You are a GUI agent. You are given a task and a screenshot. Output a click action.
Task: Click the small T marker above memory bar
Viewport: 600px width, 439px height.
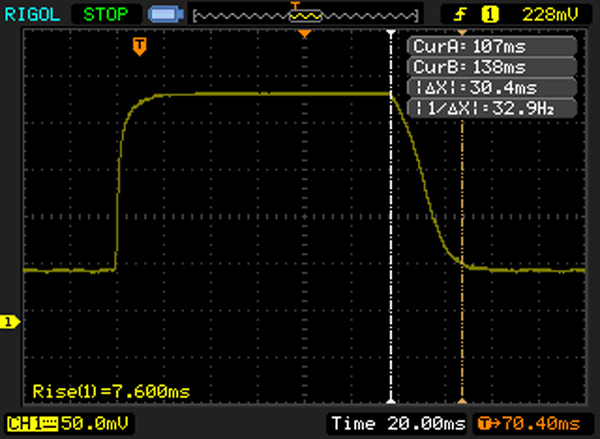pyautogui.click(x=295, y=5)
